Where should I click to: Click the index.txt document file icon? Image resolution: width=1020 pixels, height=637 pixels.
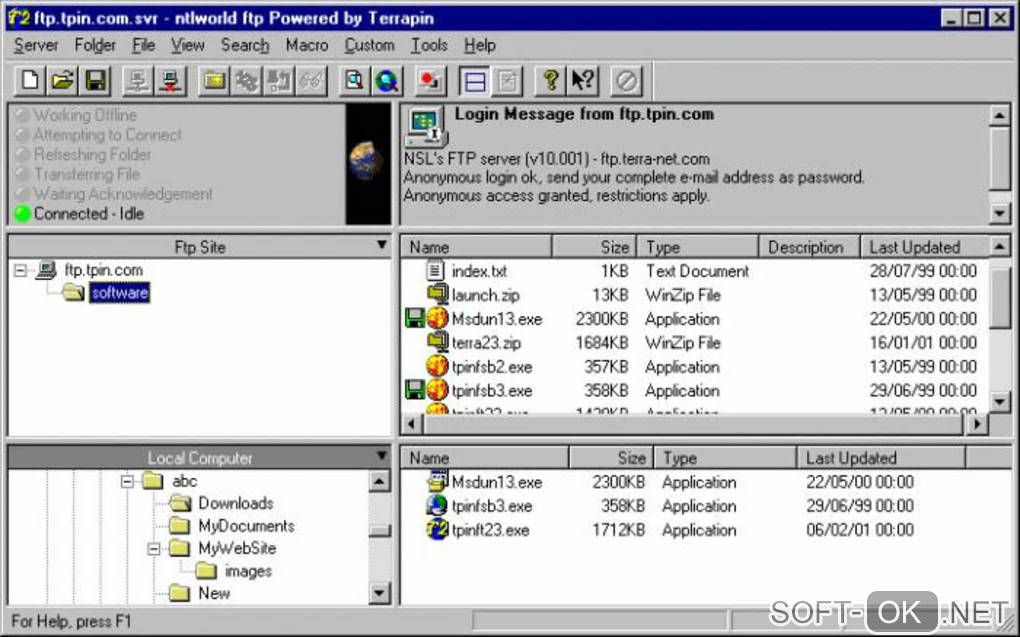[x=436, y=270]
